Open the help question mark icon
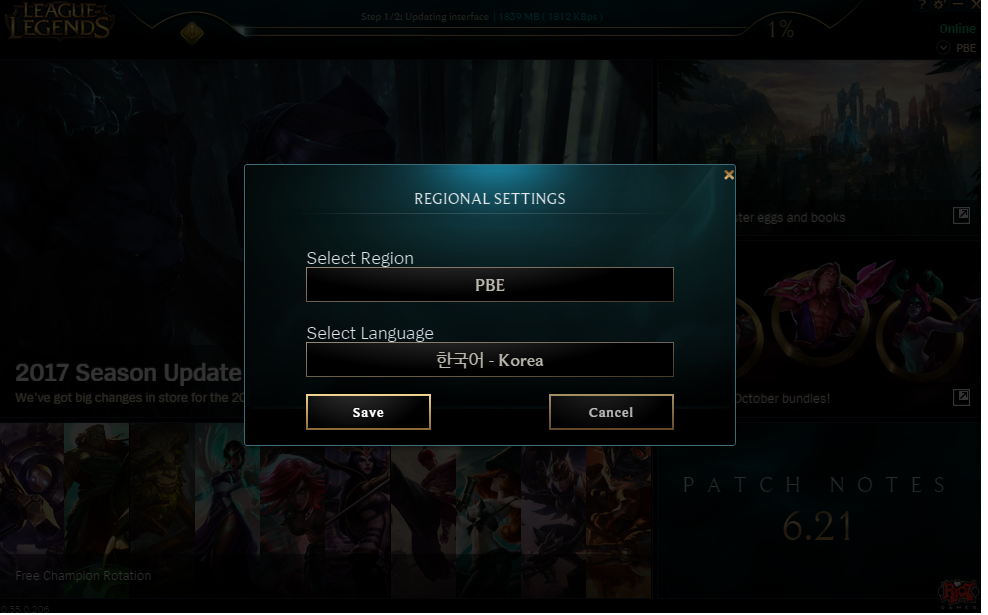Image resolution: width=988 pixels, height=615 pixels. pos(922,4)
